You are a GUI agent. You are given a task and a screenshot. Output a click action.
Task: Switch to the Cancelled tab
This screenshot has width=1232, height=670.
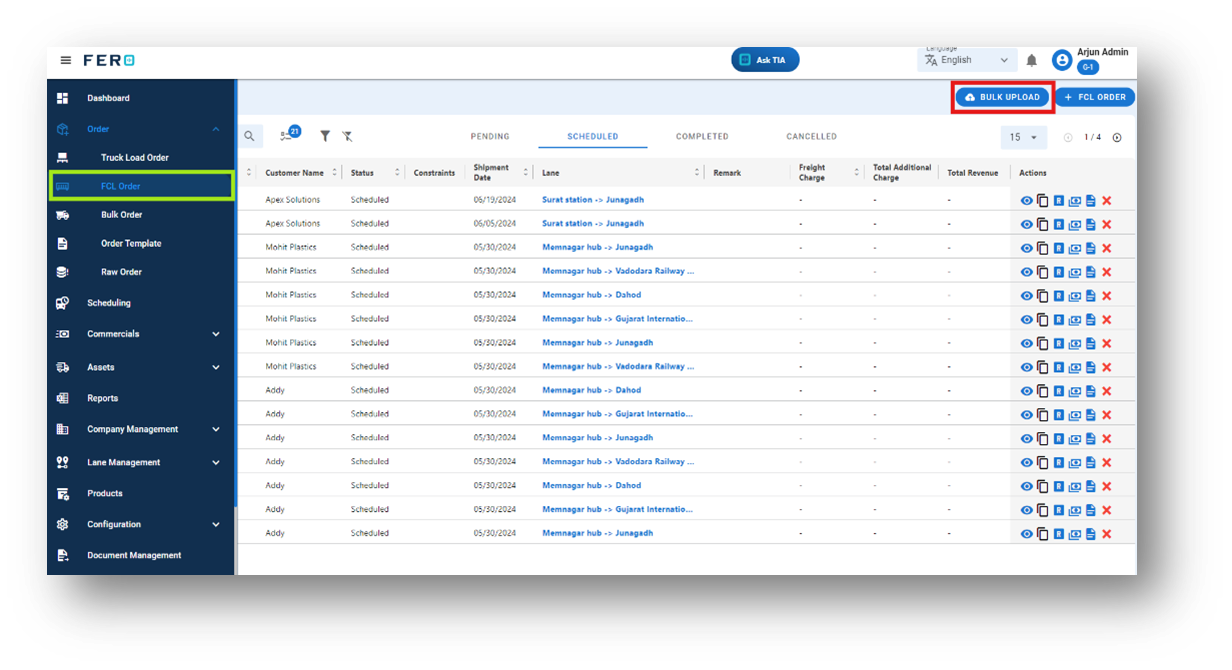coord(811,137)
